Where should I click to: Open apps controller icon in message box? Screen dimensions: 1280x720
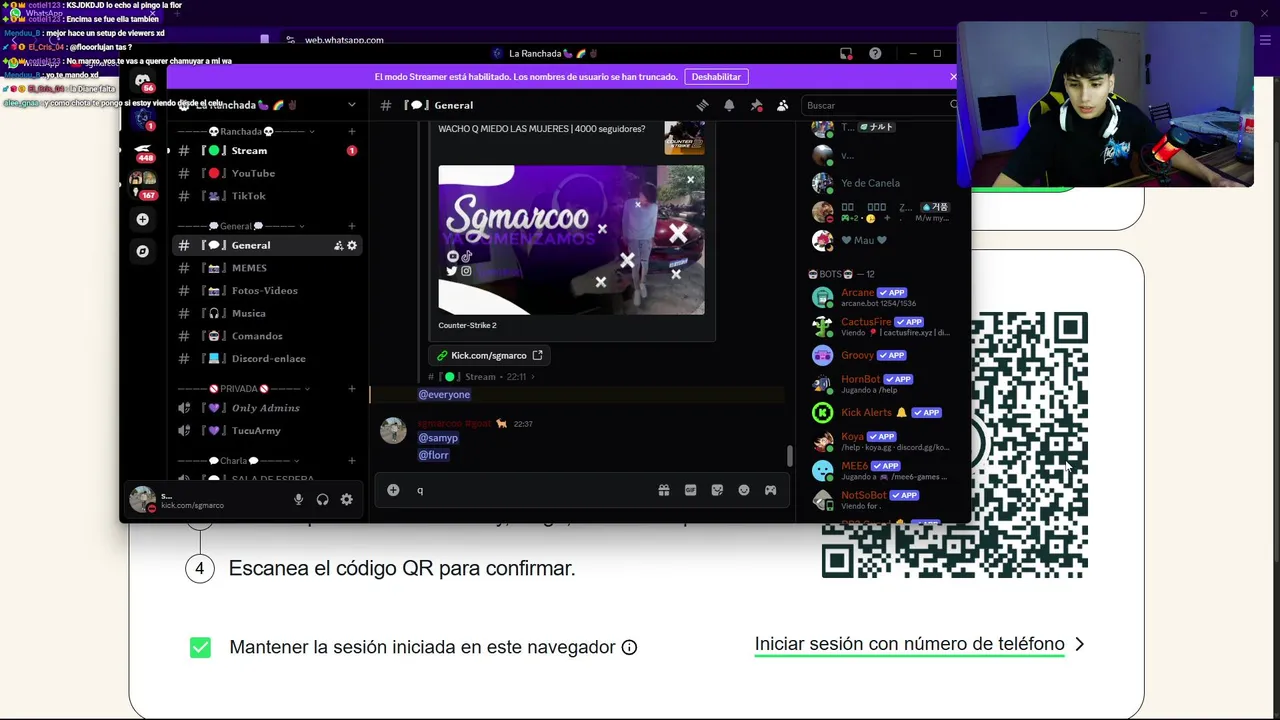(x=770, y=490)
